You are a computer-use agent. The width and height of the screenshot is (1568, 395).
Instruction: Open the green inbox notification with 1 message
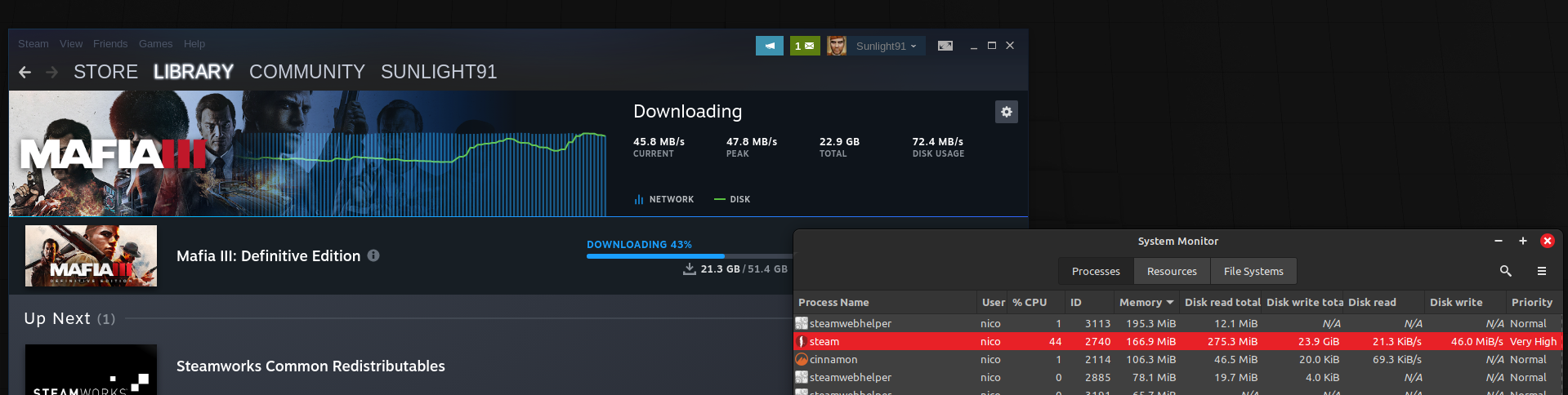click(805, 46)
